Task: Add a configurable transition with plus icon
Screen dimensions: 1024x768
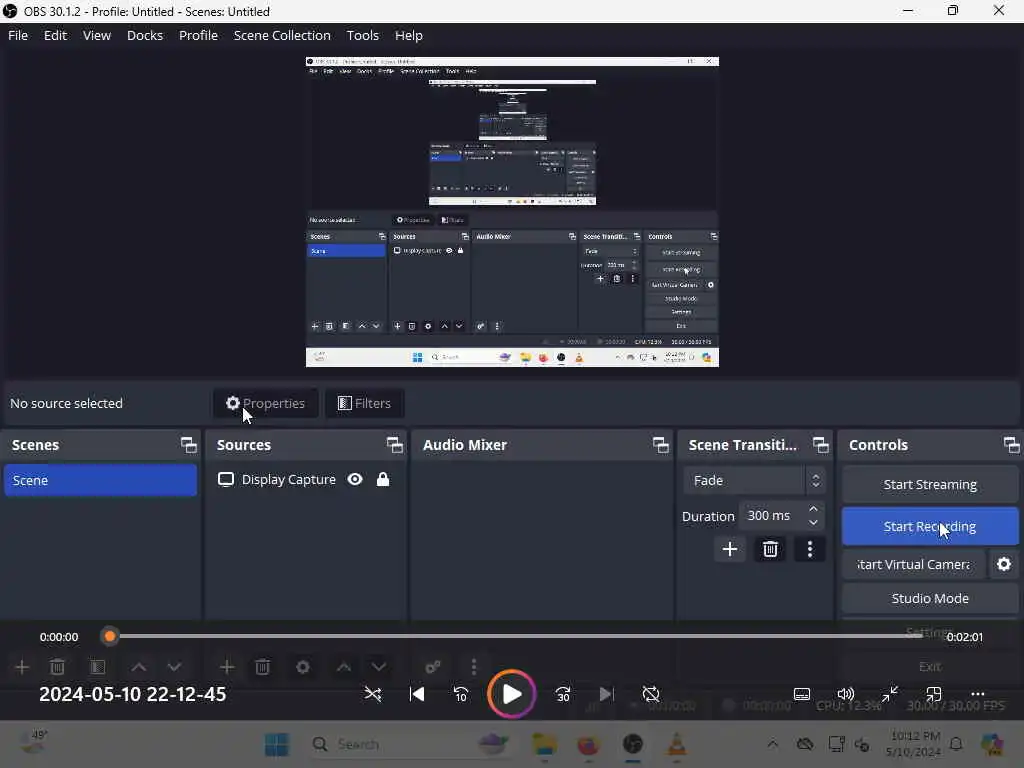Action: click(730, 549)
